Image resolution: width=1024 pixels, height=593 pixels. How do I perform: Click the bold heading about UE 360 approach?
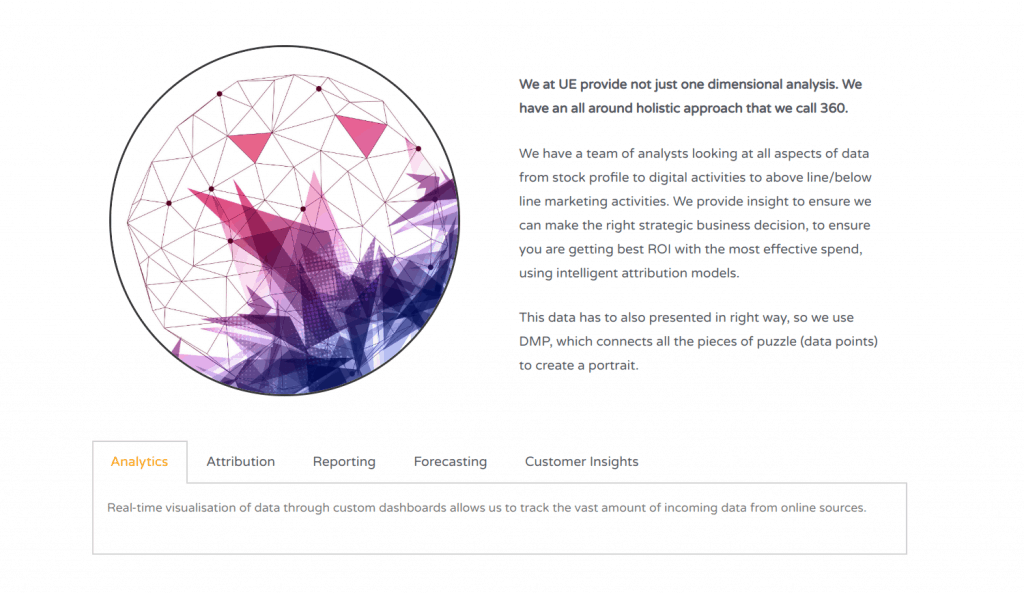[x=690, y=96]
